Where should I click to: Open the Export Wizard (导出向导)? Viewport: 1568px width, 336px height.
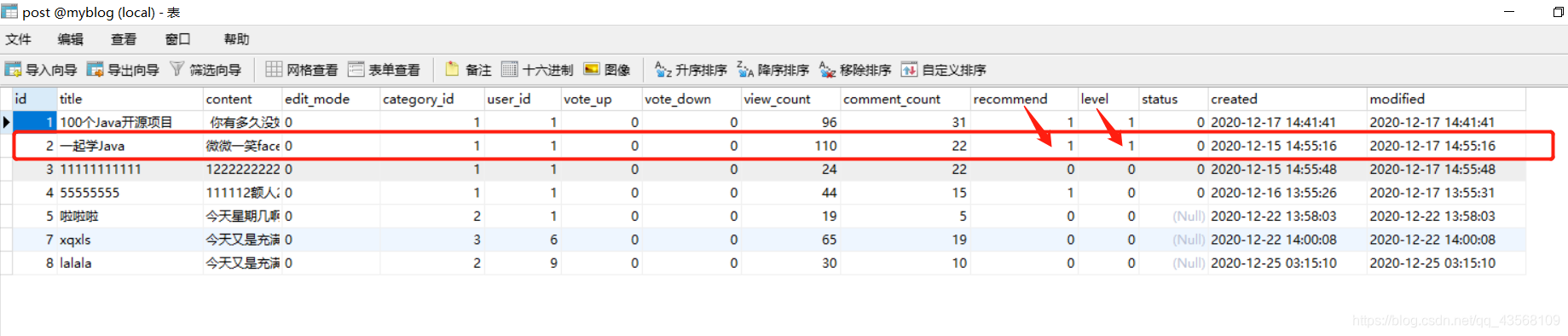(x=123, y=70)
